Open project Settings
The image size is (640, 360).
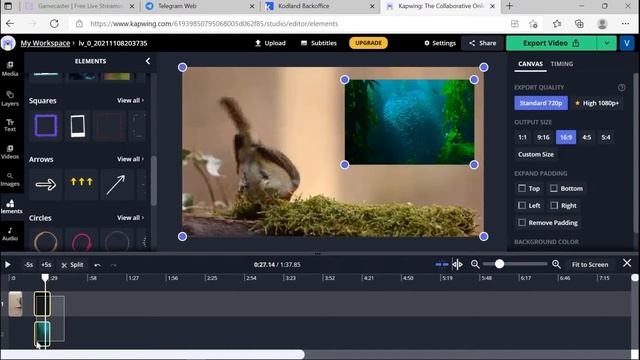pos(440,43)
